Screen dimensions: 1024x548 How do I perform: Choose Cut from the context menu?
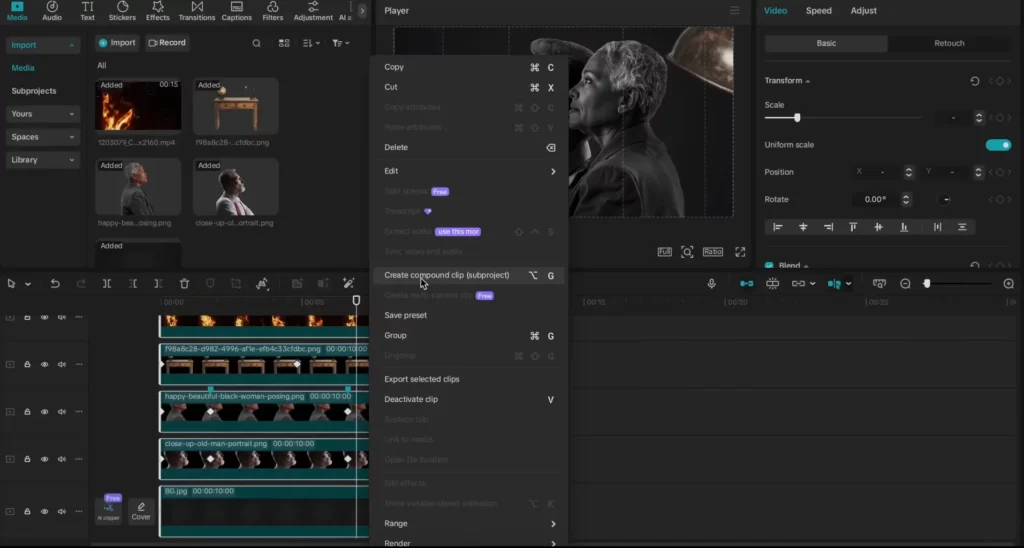coord(469,87)
